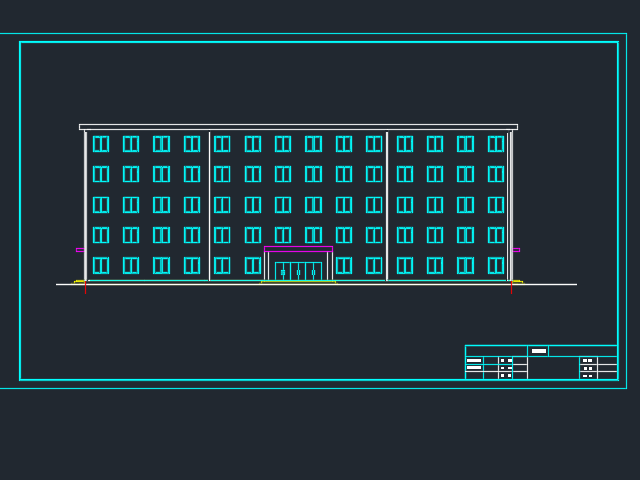
Task: Pick the red axis marker at left building base
Action: [85, 287]
